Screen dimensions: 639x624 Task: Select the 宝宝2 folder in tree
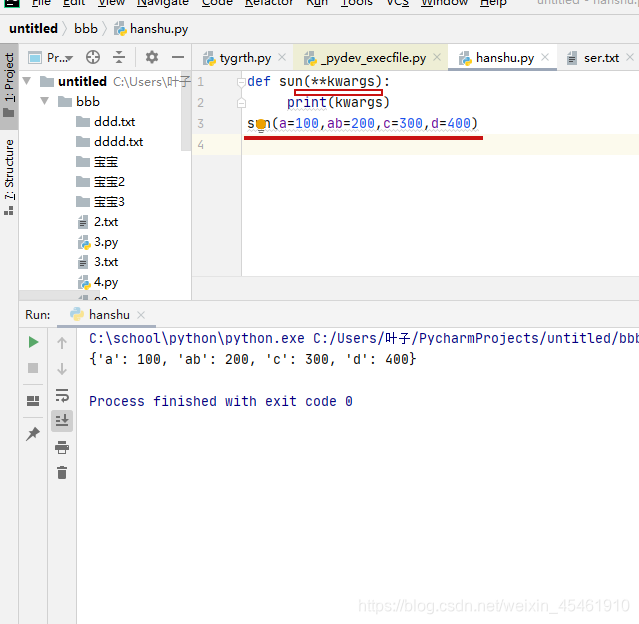click(100, 181)
